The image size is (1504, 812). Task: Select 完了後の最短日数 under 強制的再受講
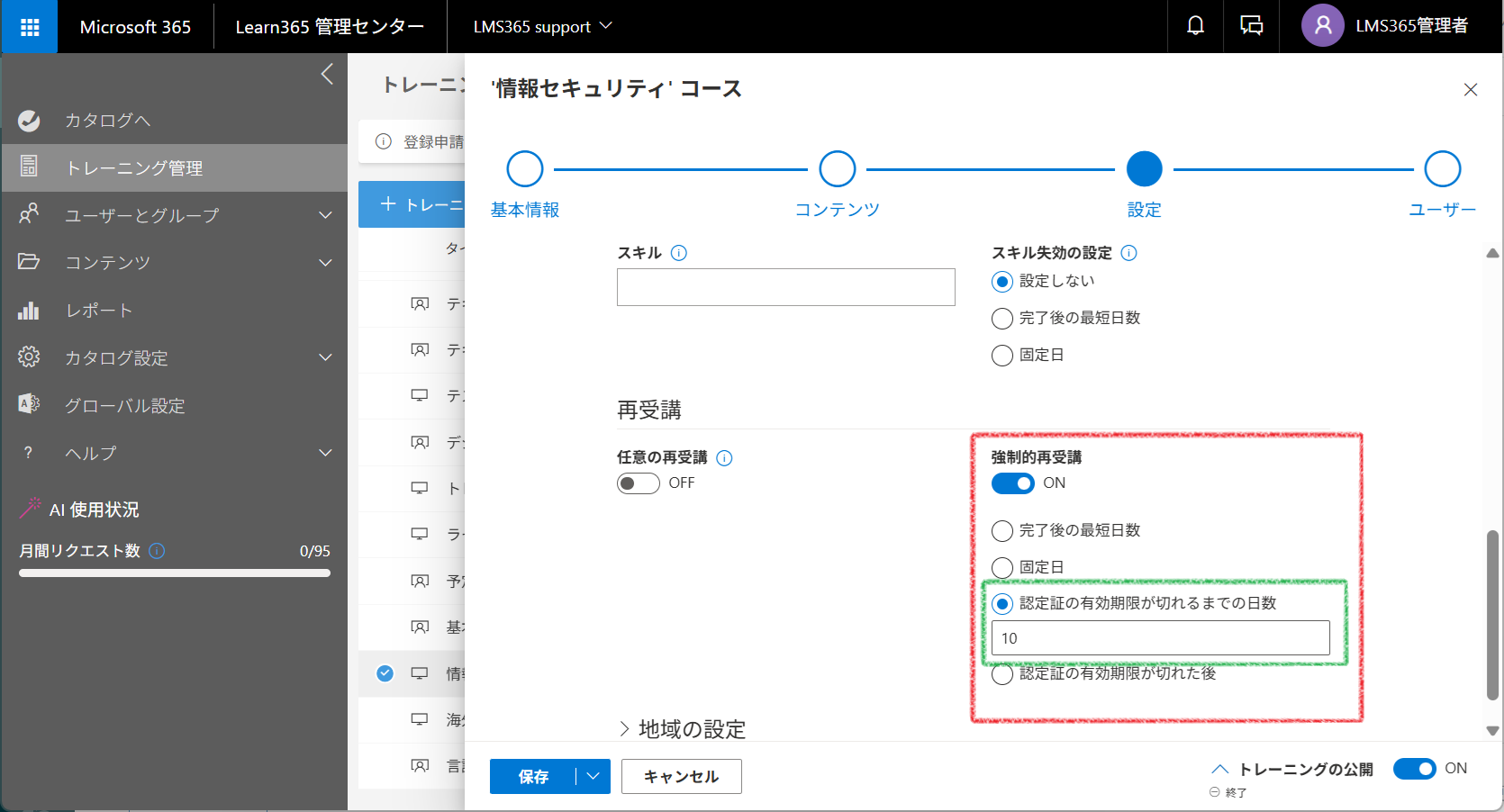(1002, 531)
